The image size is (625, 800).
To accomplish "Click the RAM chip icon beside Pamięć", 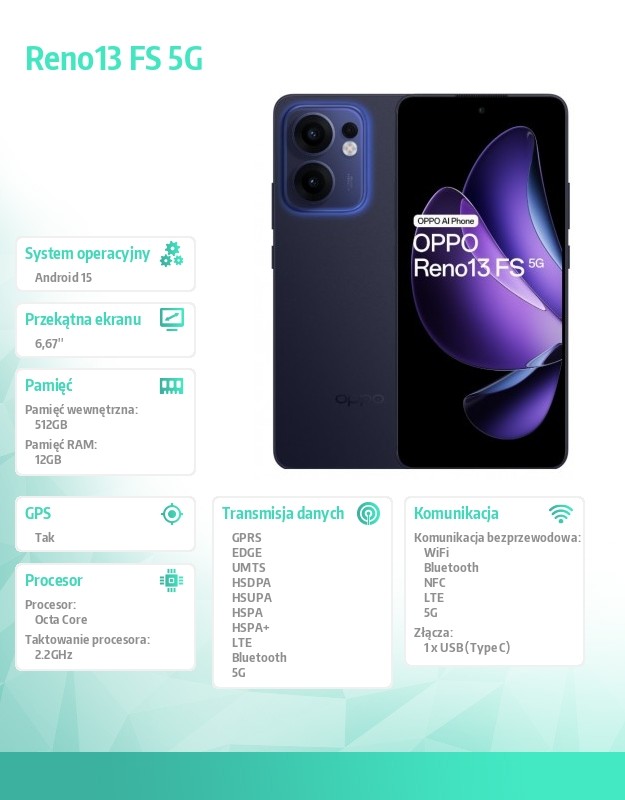I will (171, 386).
